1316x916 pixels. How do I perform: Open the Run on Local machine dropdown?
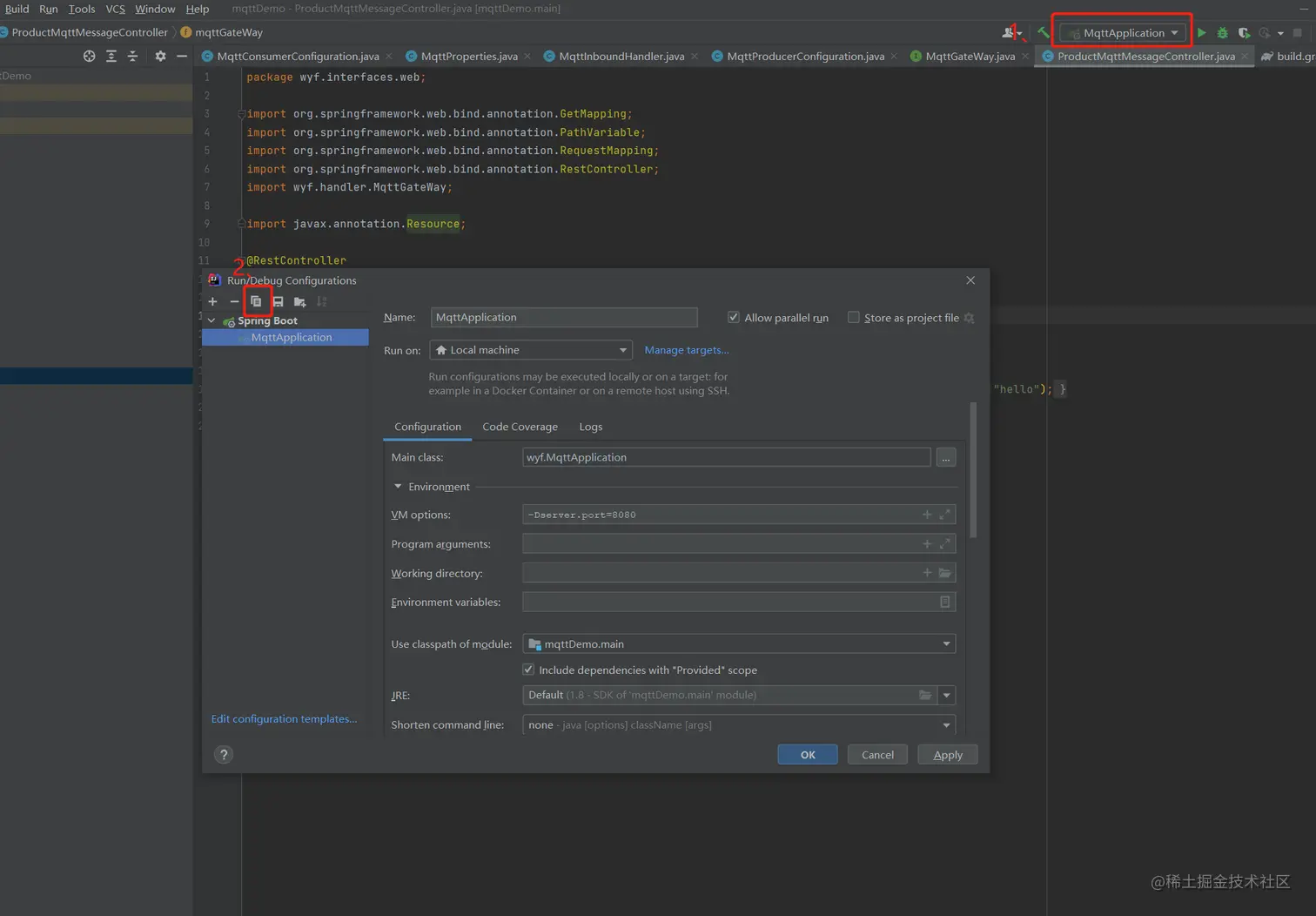click(531, 350)
